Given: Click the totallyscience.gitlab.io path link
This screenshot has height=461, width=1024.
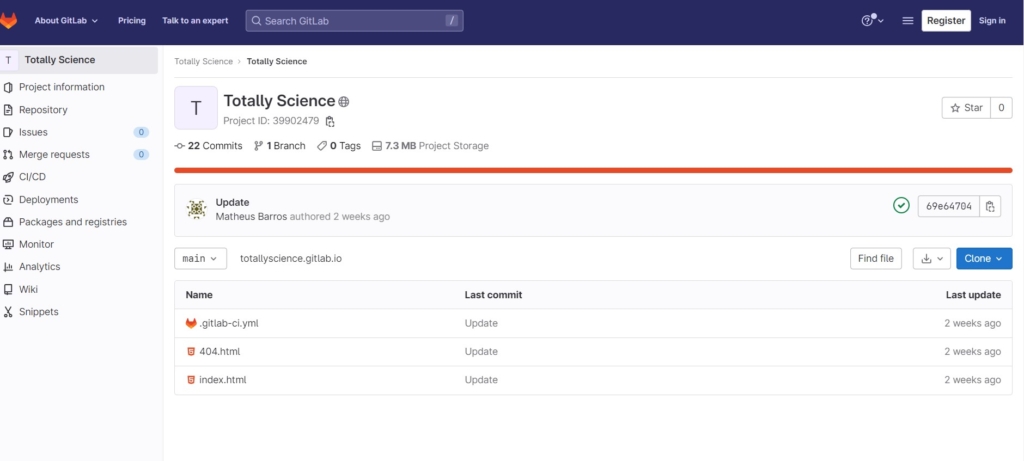Looking at the screenshot, I should coord(291,259).
